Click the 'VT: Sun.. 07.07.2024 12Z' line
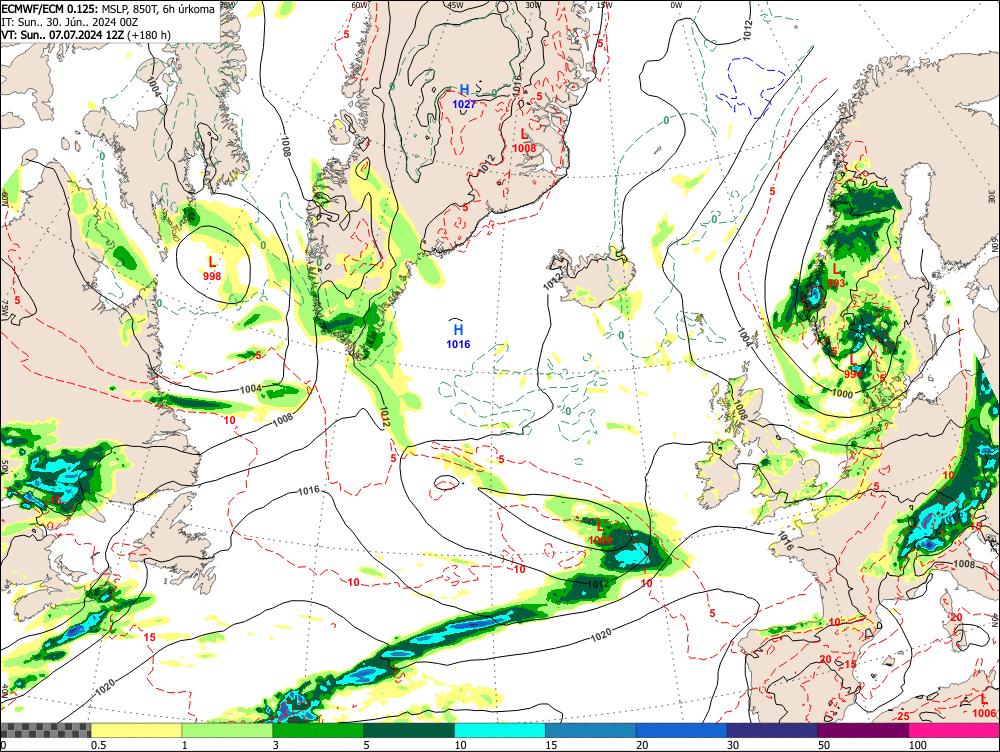 point(86,34)
